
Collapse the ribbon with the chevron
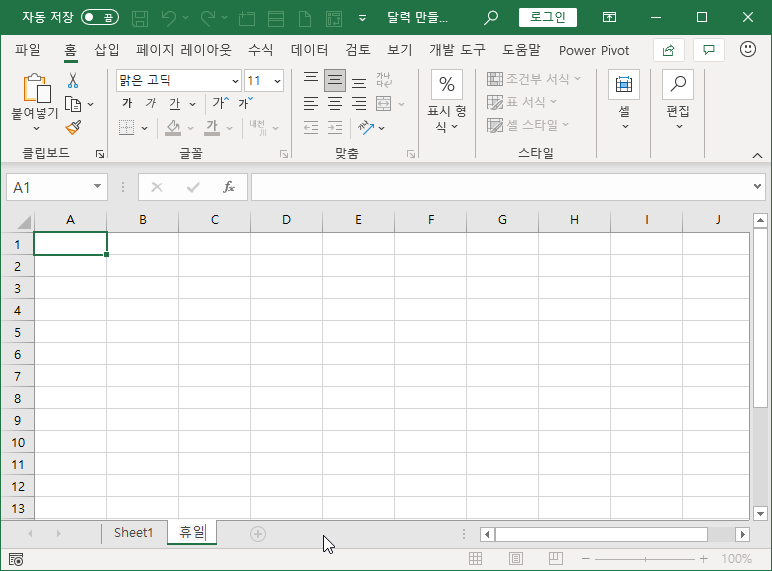[757, 156]
